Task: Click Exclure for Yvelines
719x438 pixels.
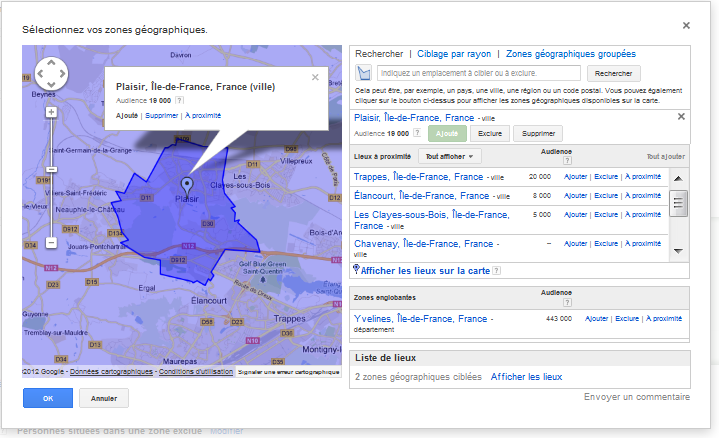Action: (627, 318)
